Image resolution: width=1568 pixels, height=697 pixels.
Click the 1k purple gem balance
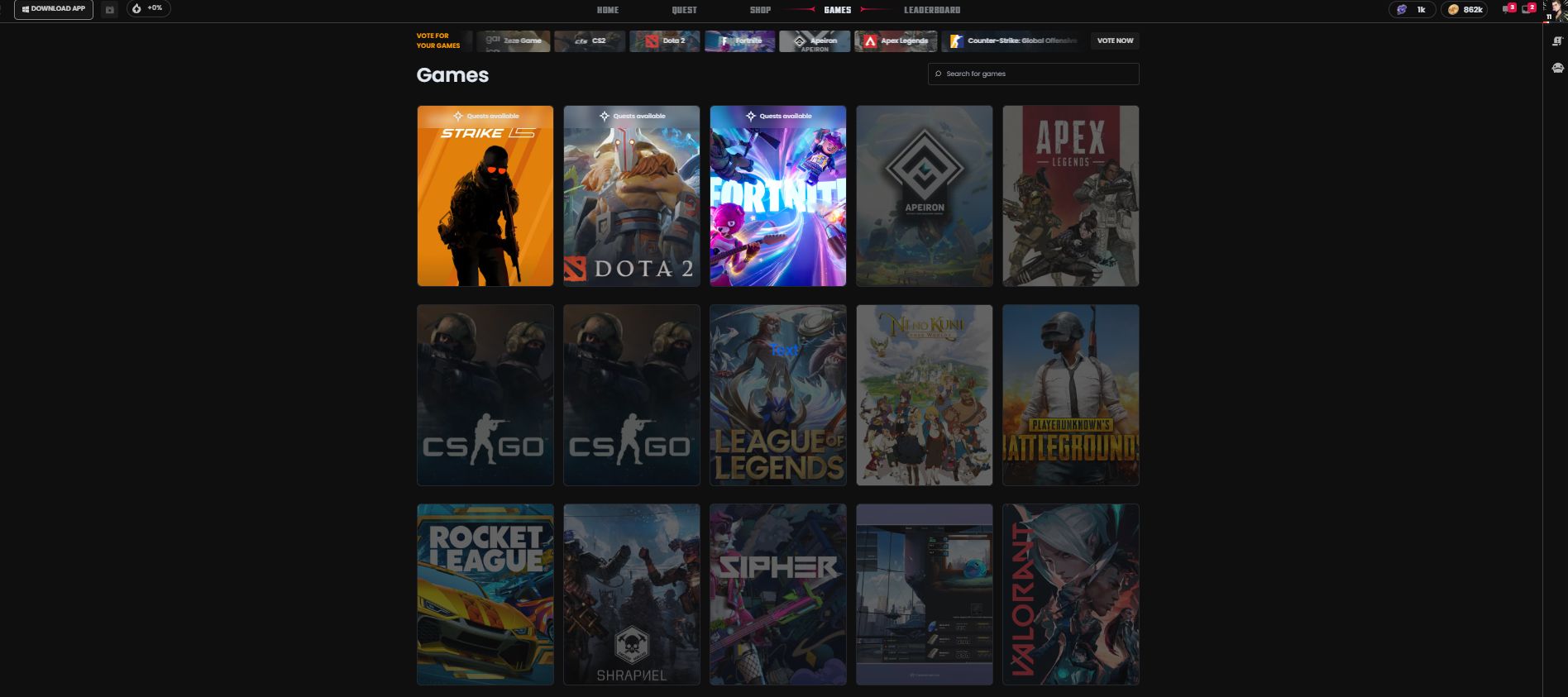(1412, 10)
